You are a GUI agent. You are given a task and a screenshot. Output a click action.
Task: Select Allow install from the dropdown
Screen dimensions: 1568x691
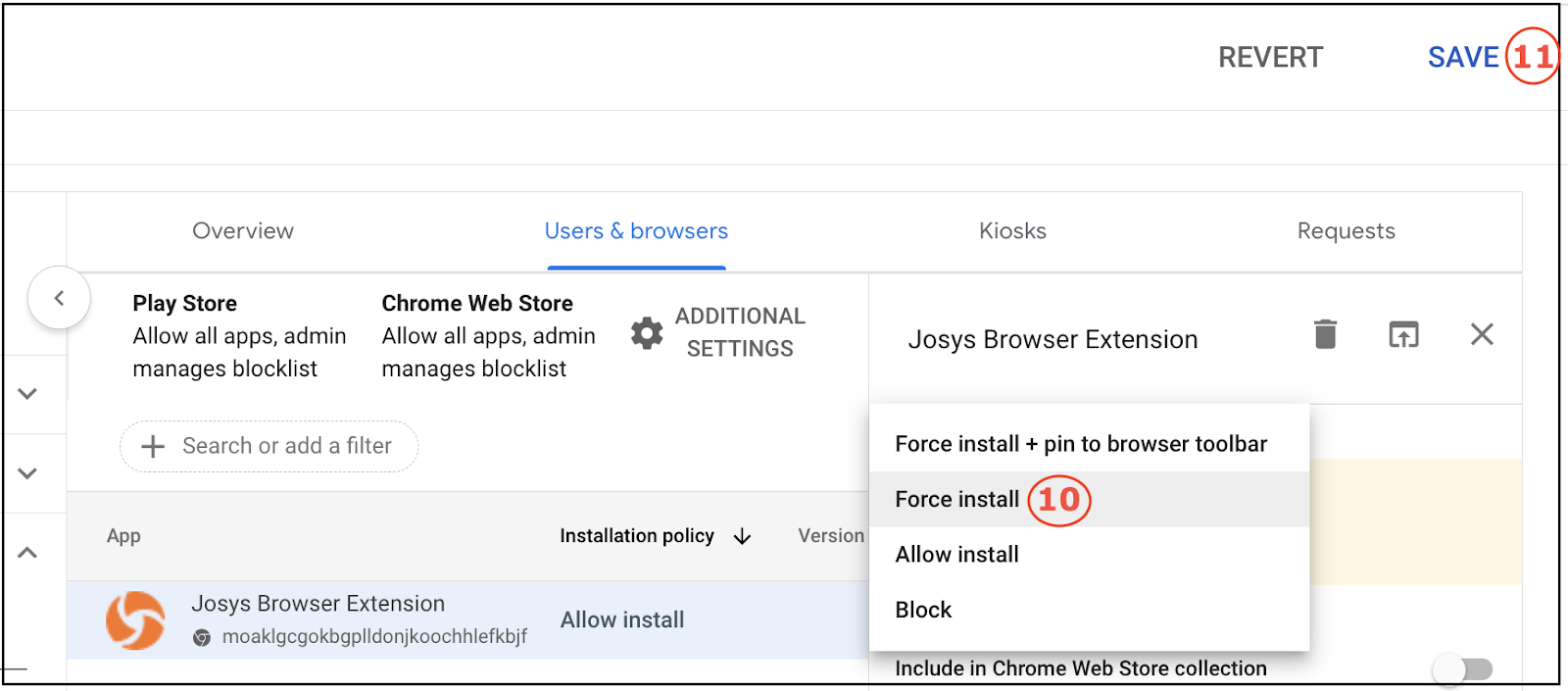1089,554
